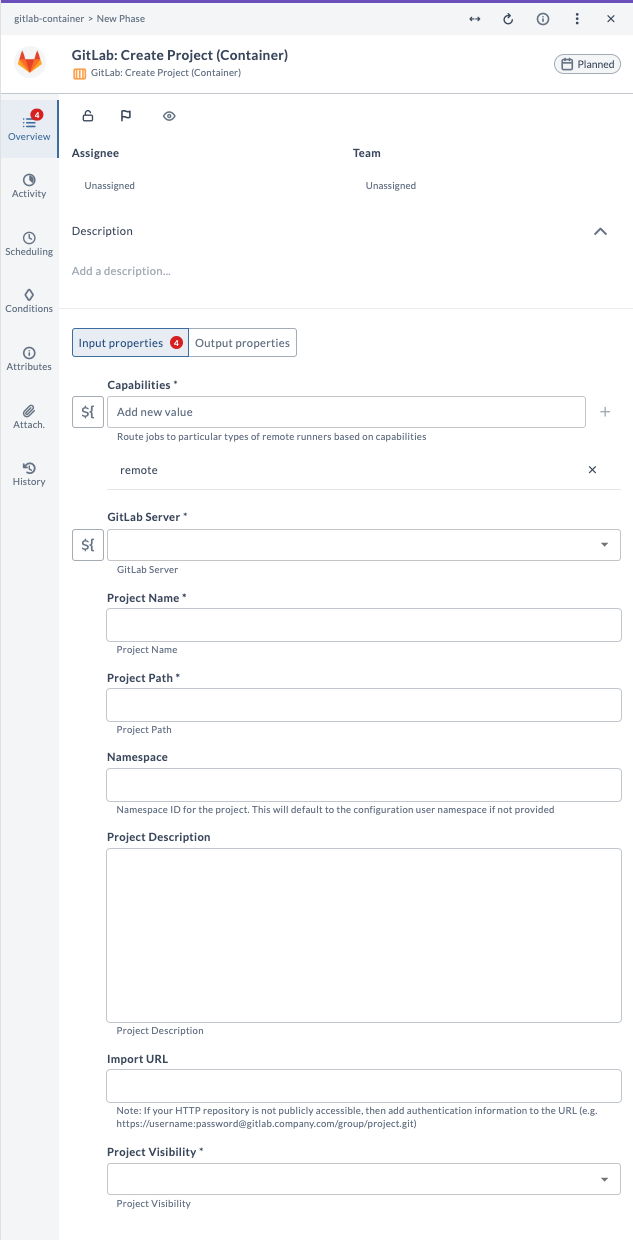Screen dimensions: 633x1240
Task: Open the Overview sidebar tab
Action: tap(29, 127)
